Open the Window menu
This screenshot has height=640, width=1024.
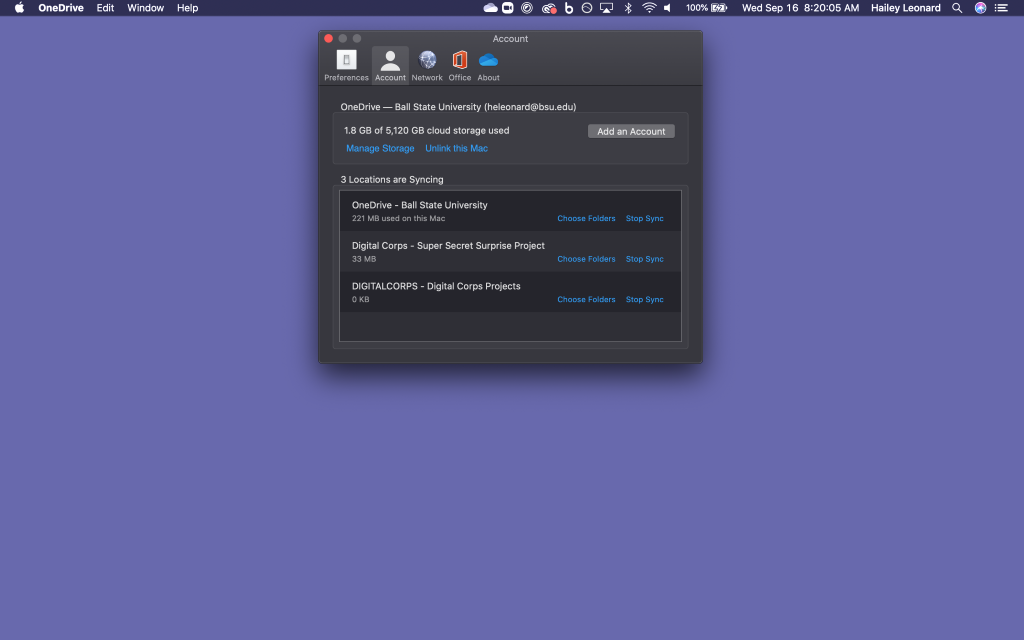145,8
